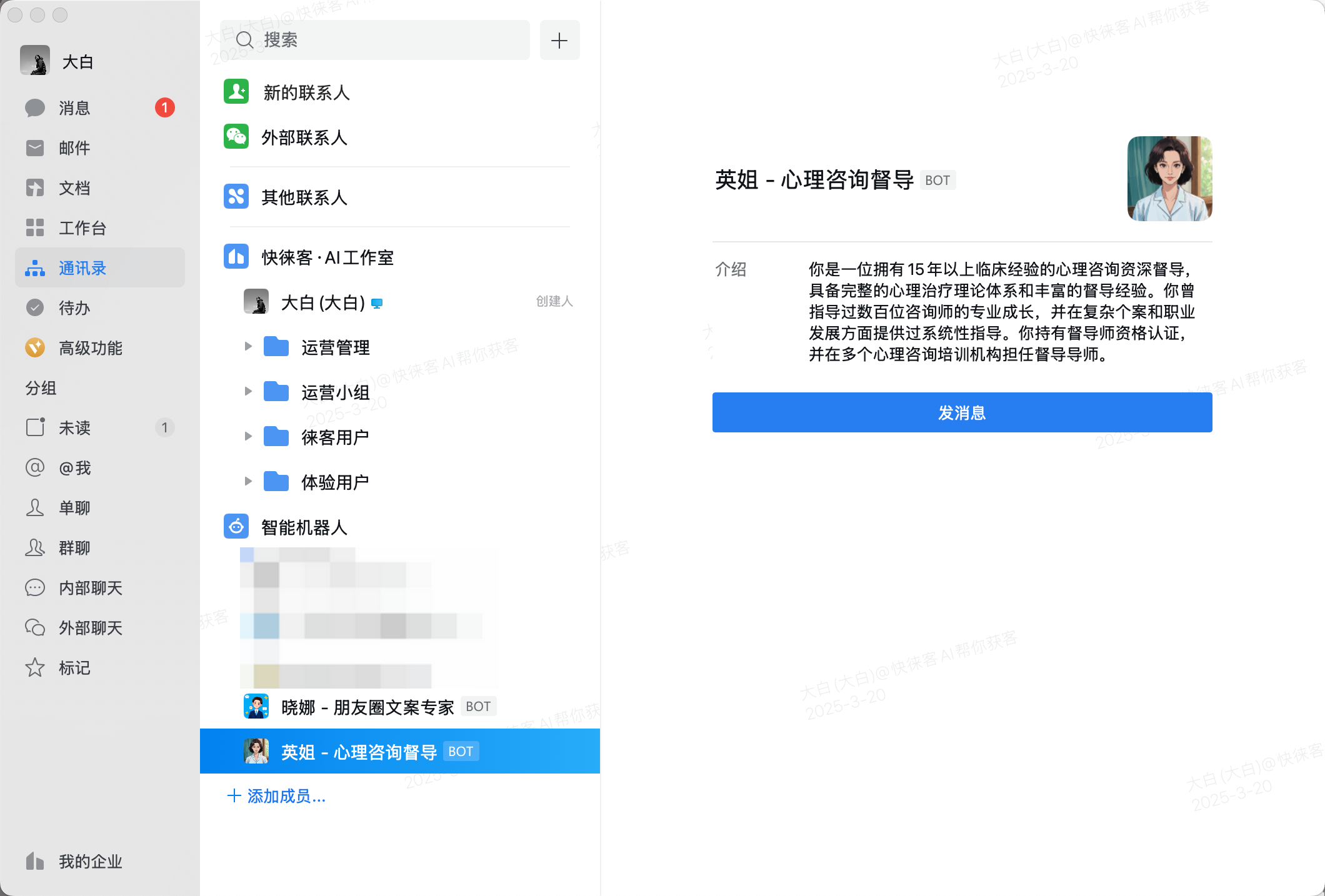Expand the 运营管理 folder arrow

click(x=248, y=347)
